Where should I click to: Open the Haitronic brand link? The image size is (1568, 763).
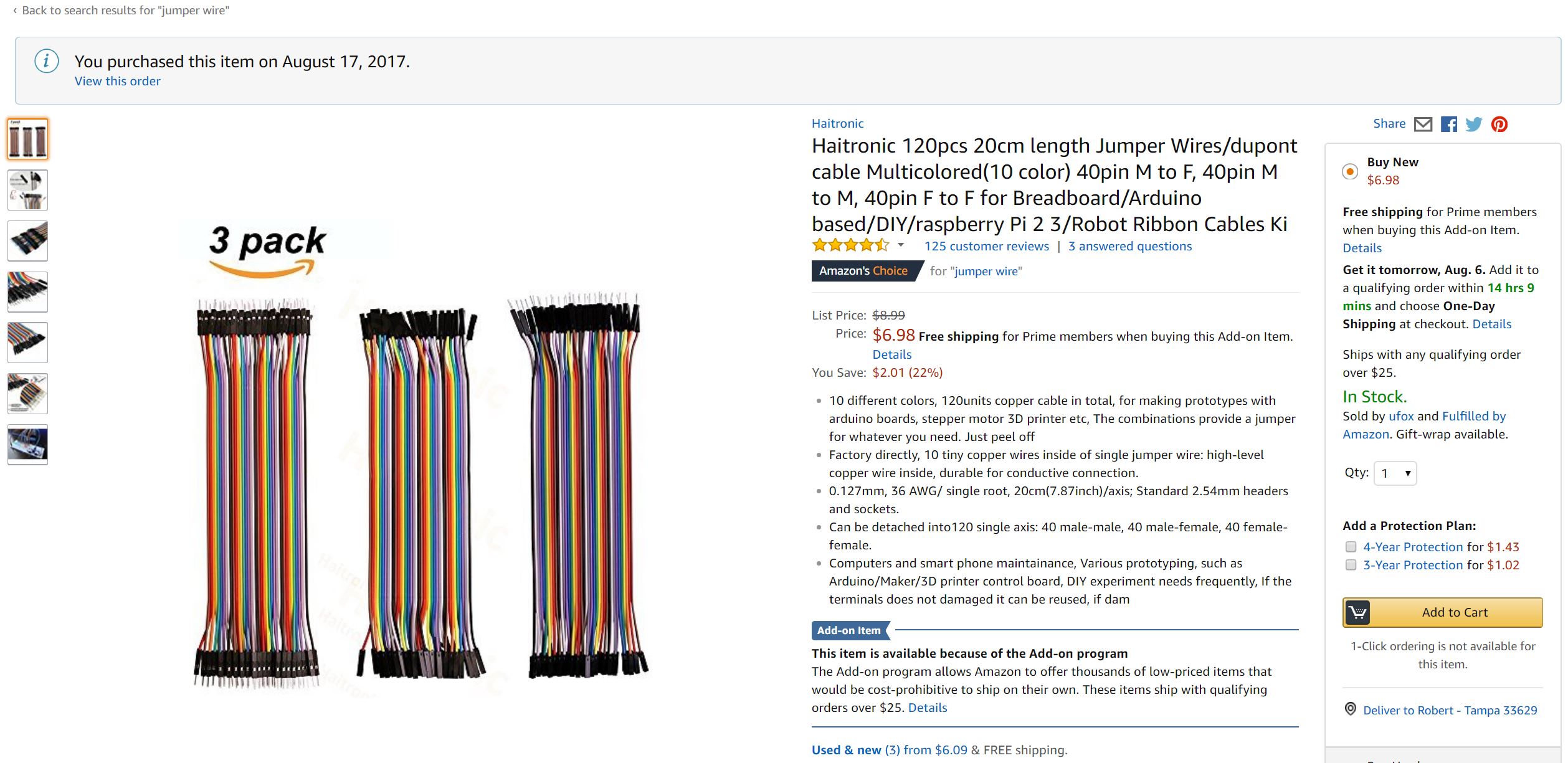click(837, 123)
